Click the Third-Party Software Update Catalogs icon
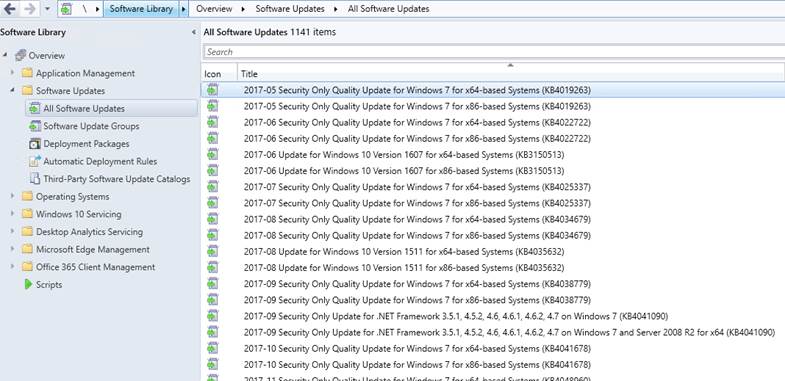 tap(35, 179)
